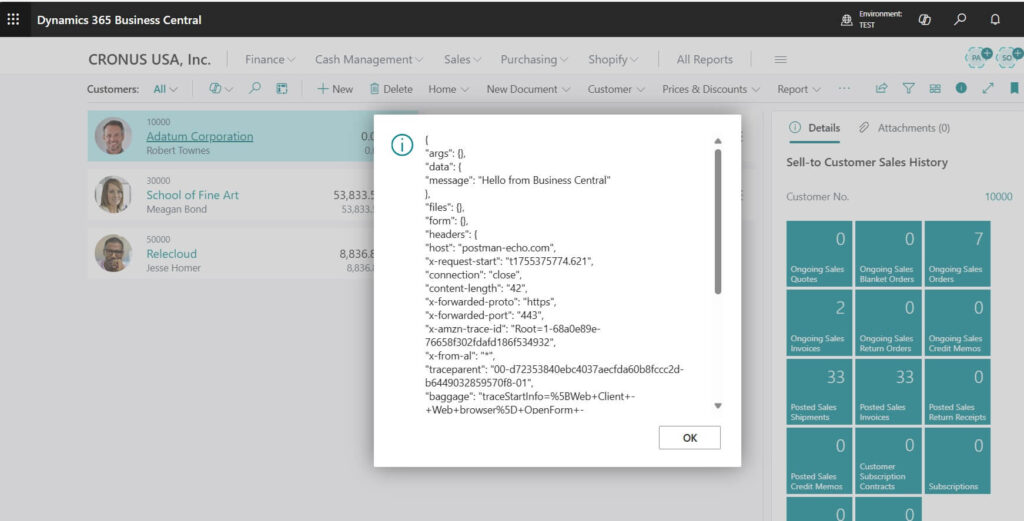This screenshot has height=521, width=1024.
Task: Click the Posted Sales Invoices tile
Action: (x=889, y=391)
